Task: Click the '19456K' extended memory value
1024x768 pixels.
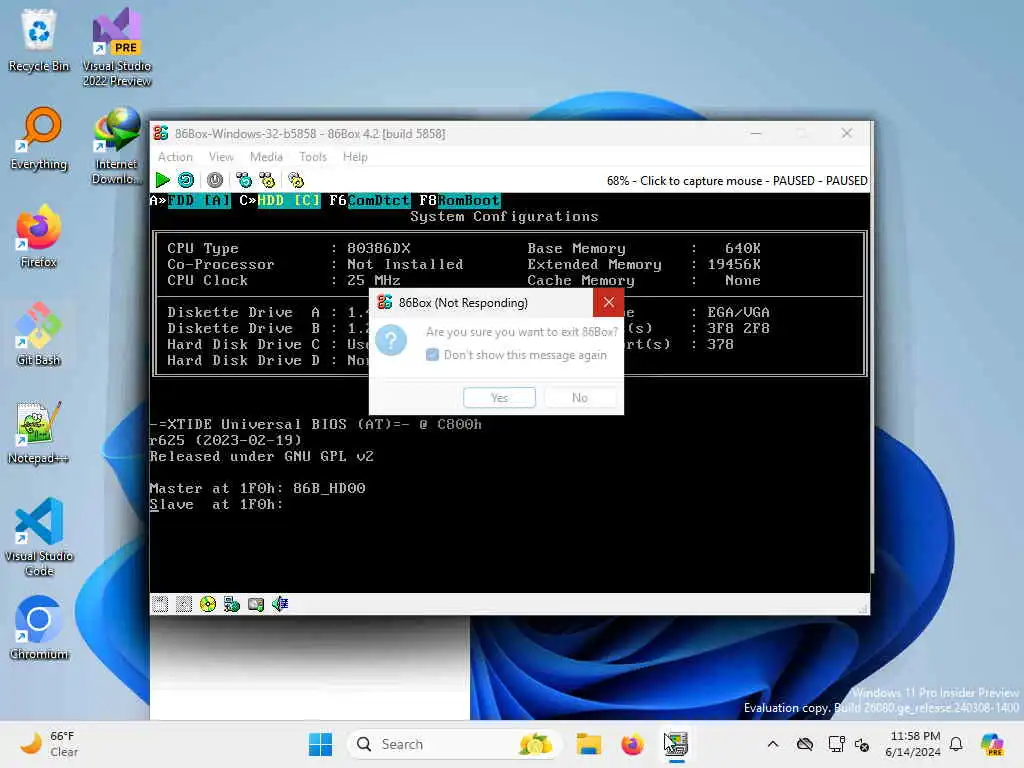Action: tap(734, 264)
